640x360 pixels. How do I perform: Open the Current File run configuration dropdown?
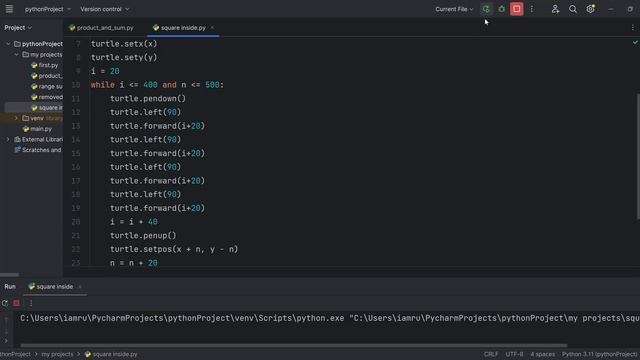click(454, 9)
